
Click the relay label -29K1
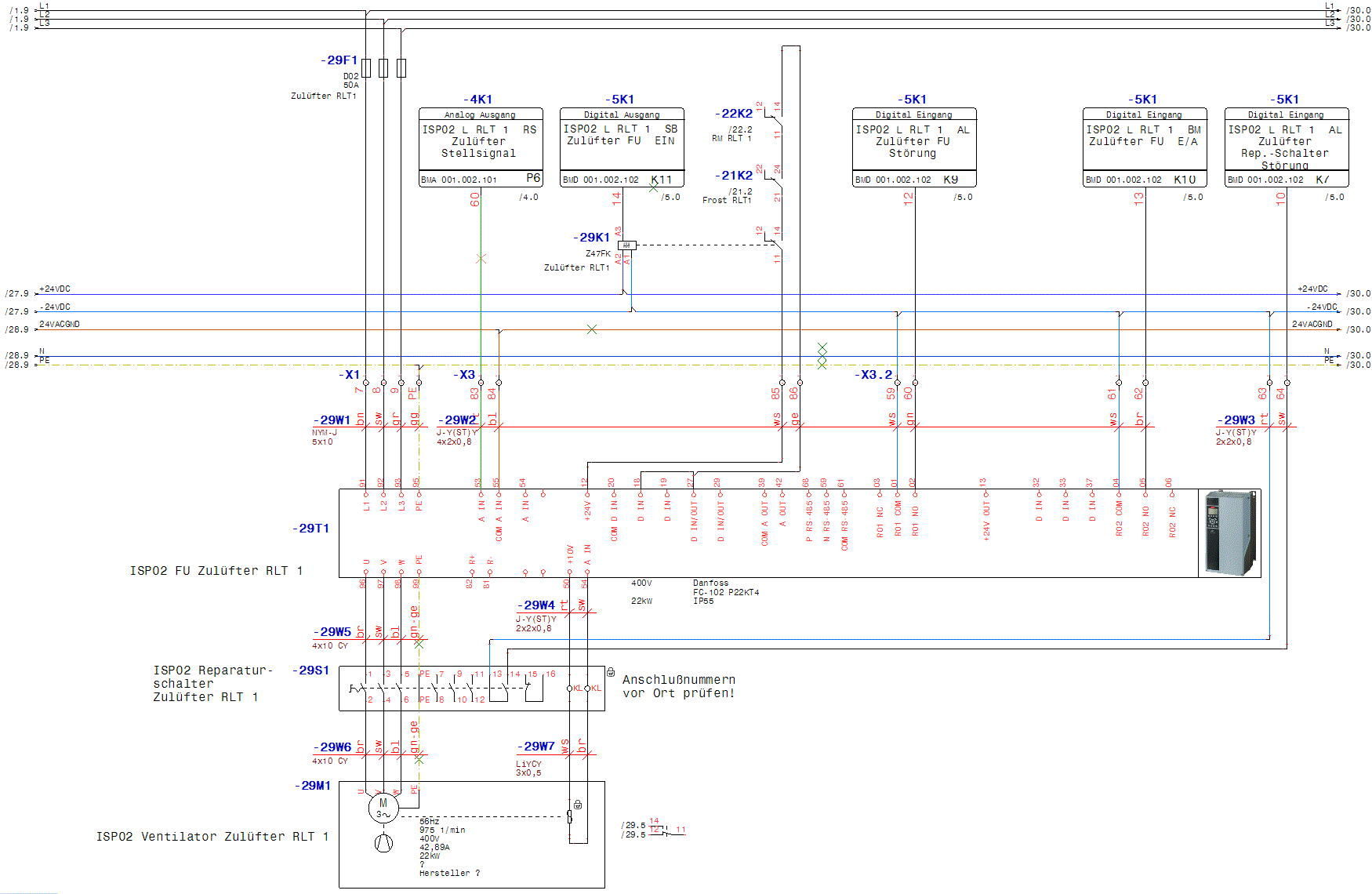coord(591,238)
